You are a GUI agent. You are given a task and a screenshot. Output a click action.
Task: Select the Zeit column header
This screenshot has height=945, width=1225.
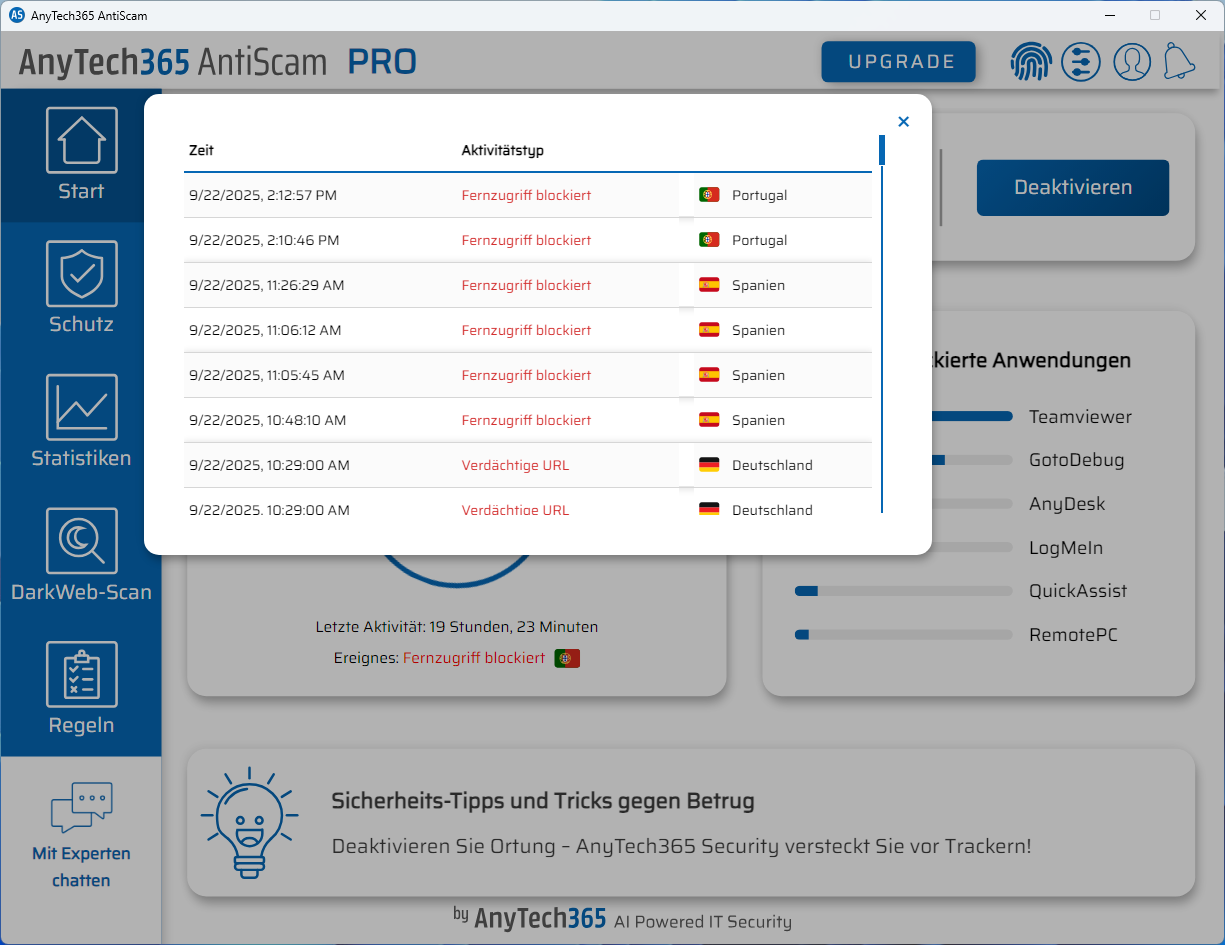[x=202, y=150]
